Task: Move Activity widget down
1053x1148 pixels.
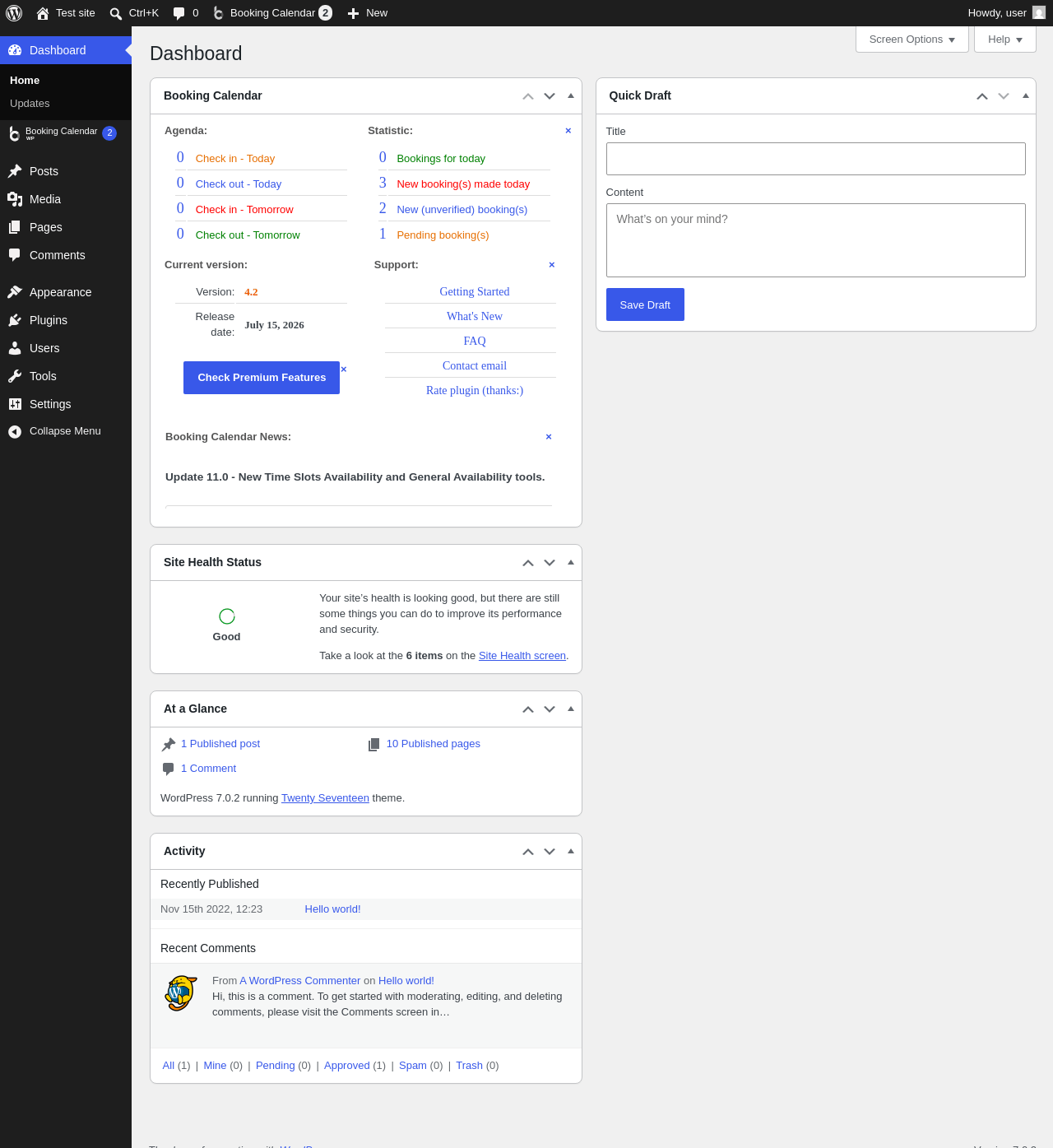Action: tap(550, 852)
